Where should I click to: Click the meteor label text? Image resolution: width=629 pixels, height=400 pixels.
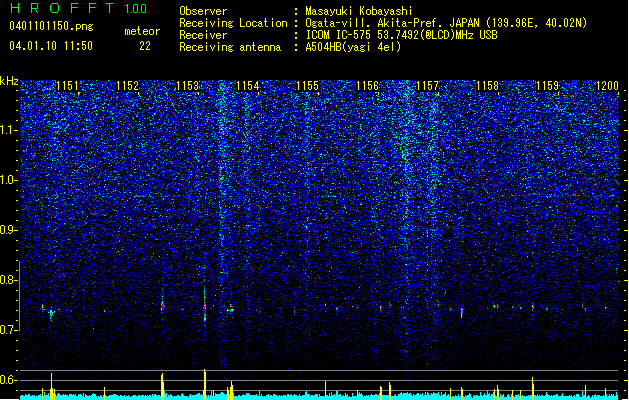142,31
